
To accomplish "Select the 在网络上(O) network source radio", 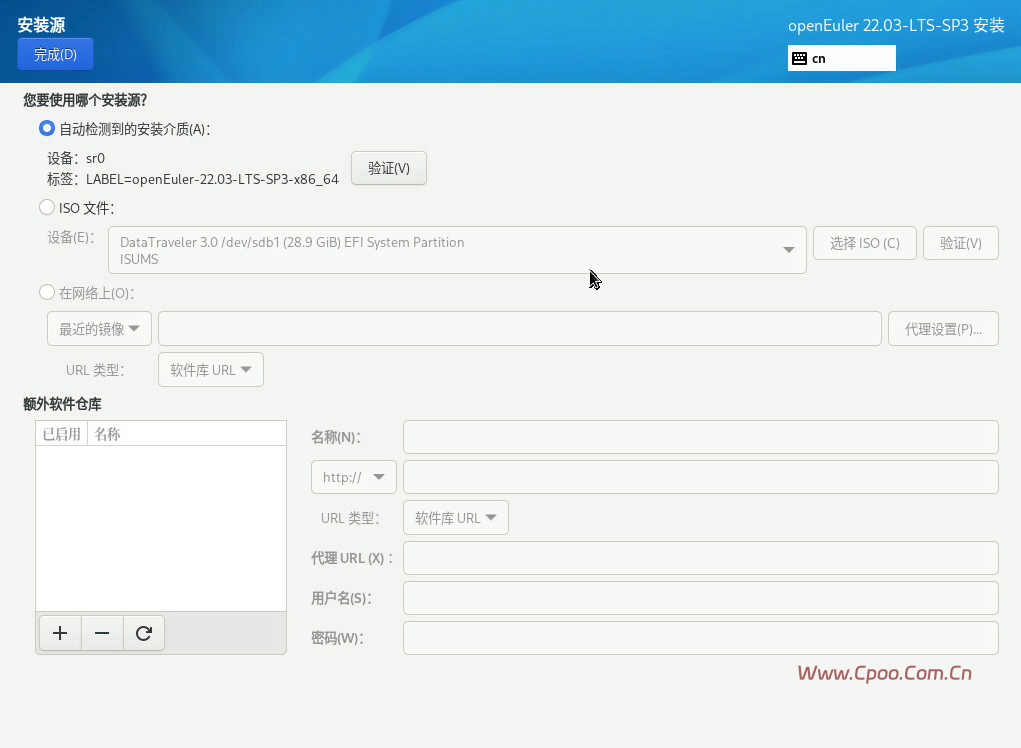I will [x=46, y=292].
